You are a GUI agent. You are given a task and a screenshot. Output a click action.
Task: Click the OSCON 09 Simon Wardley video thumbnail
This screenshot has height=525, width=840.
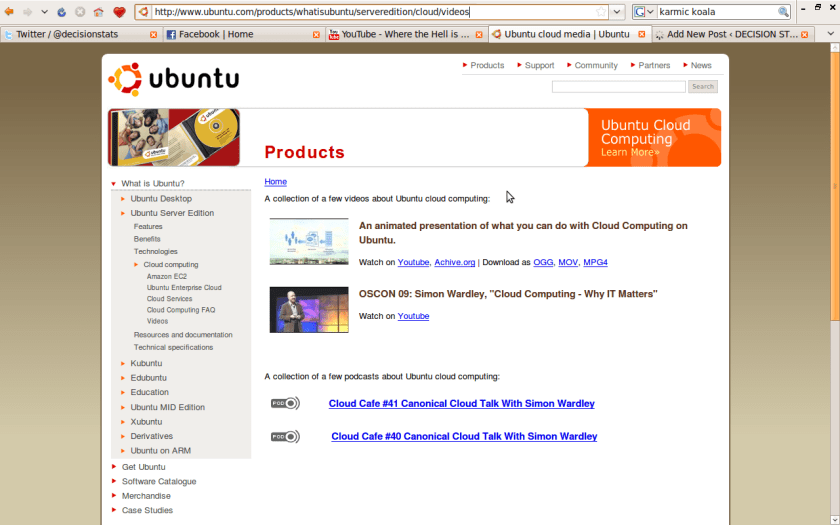pyautogui.click(x=309, y=310)
